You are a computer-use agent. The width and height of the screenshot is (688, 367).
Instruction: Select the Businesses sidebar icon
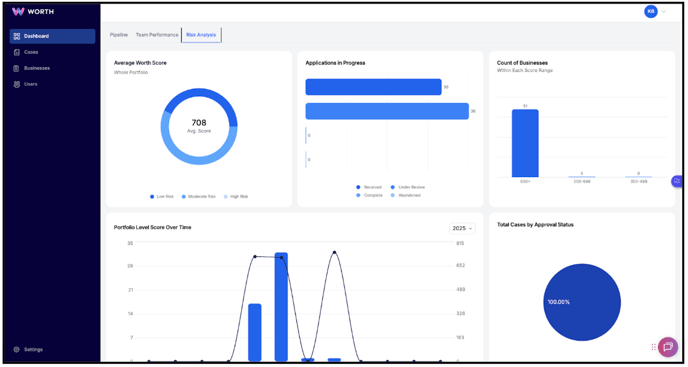click(17, 68)
